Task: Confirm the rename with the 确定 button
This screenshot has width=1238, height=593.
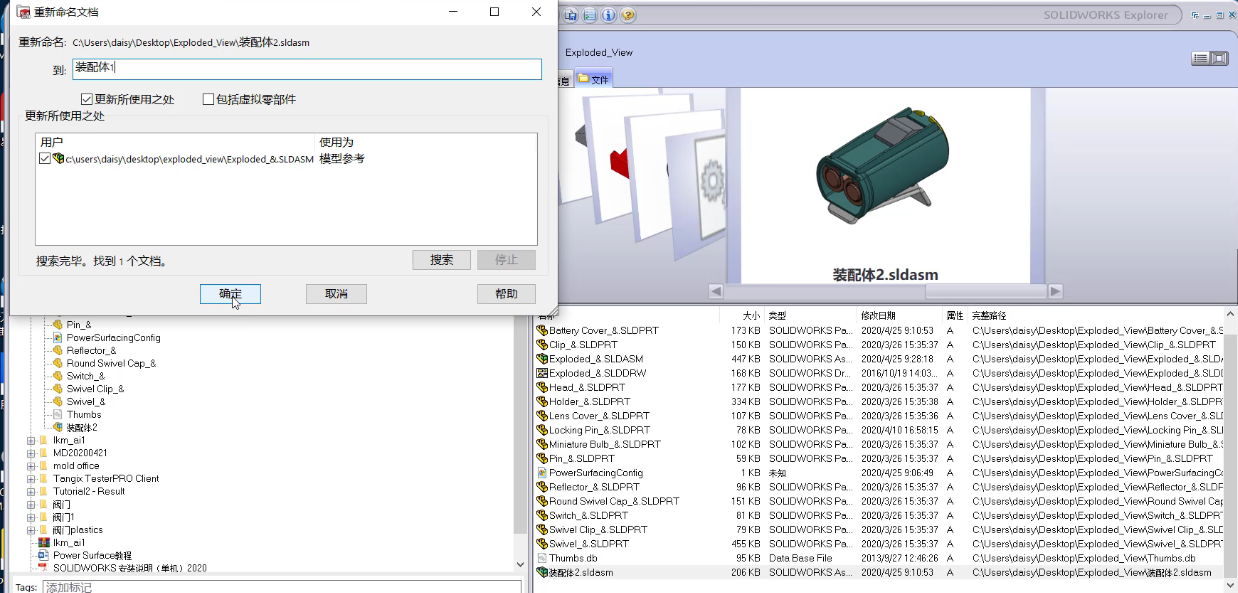Action: 230,293
